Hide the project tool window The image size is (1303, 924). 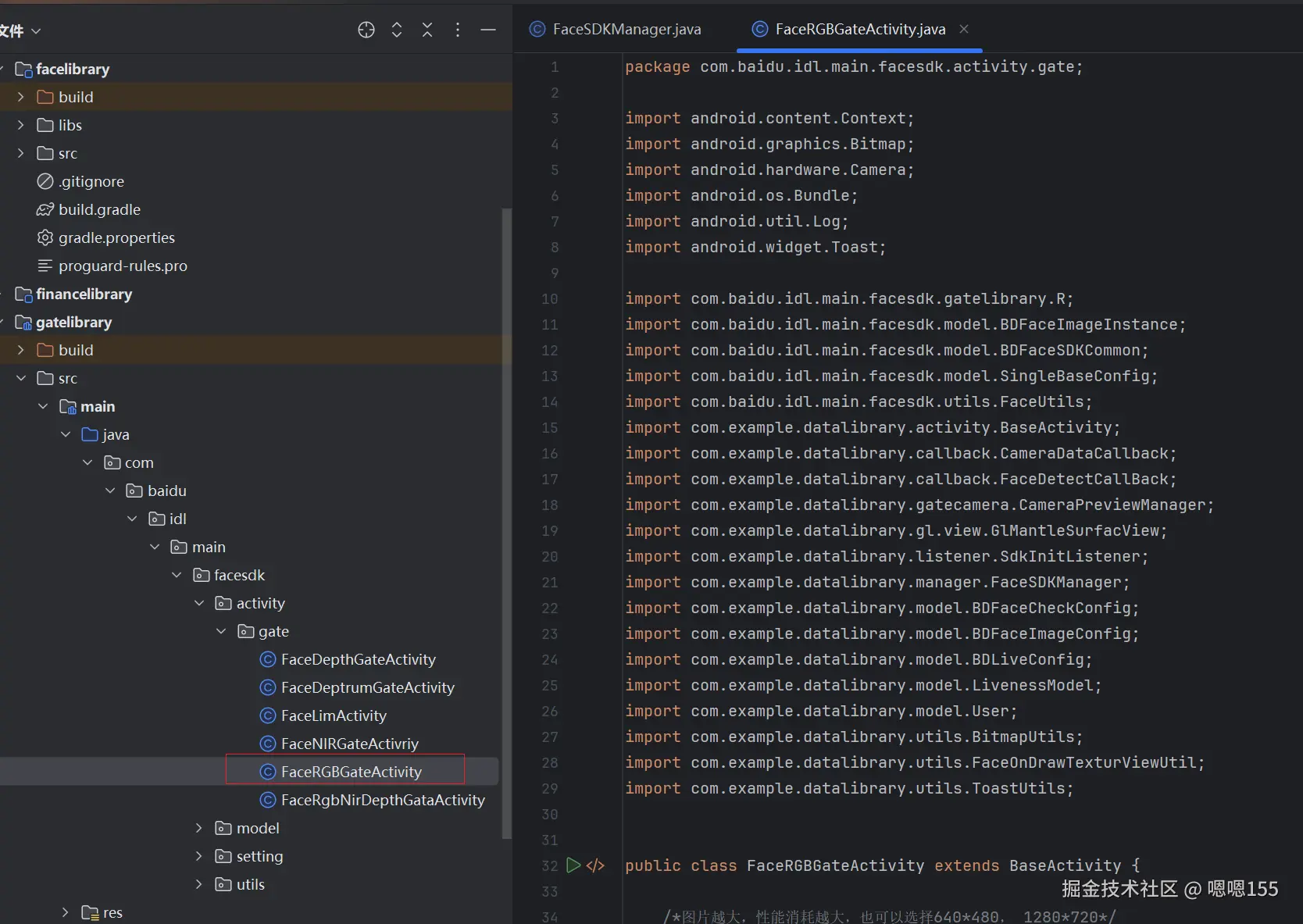488,30
